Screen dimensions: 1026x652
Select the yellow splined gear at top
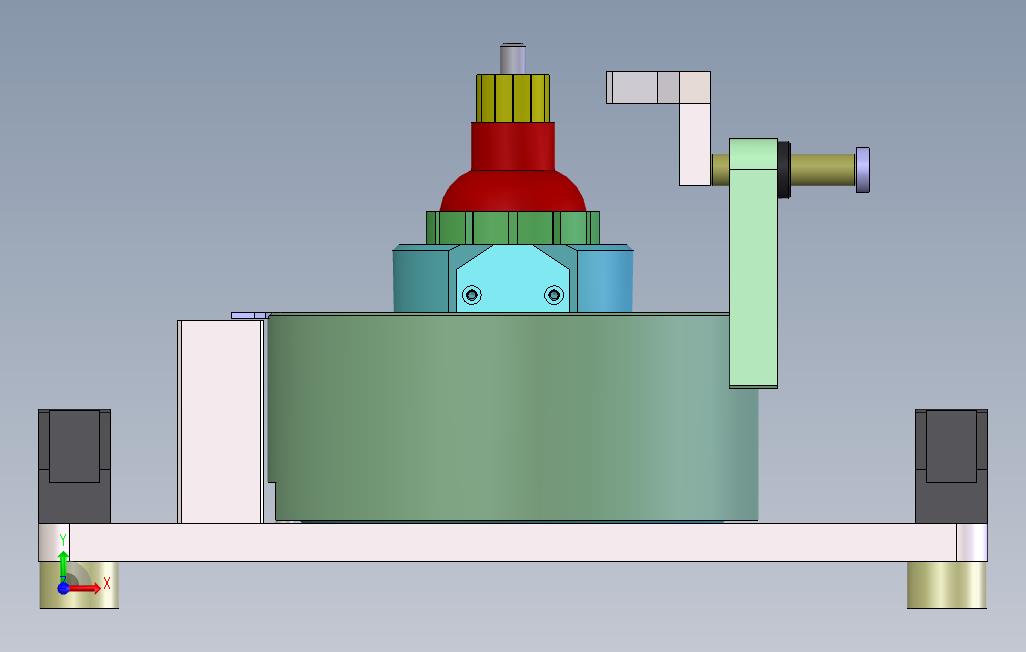click(x=512, y=98)
